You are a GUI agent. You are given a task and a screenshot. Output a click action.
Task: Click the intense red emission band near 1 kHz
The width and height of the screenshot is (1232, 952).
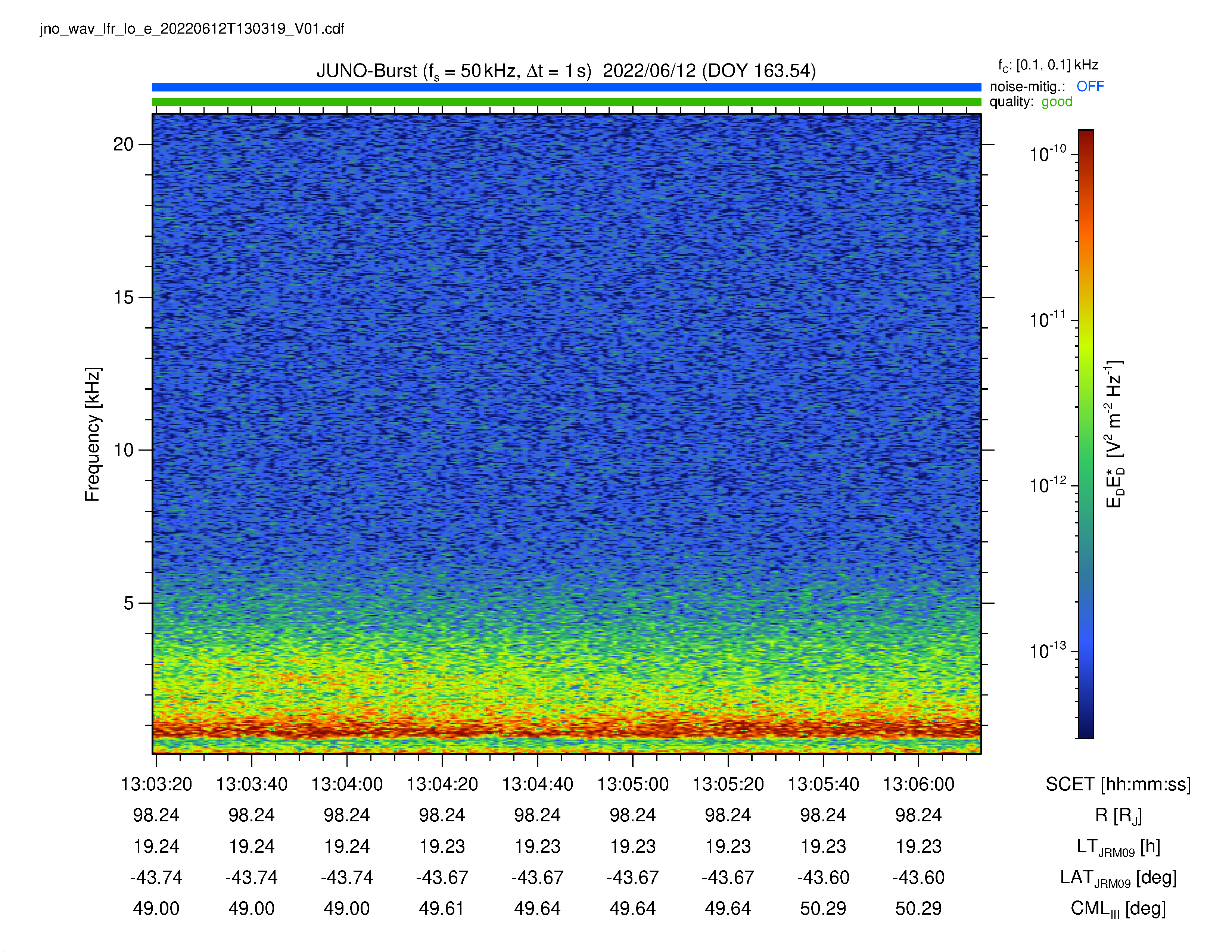pos(566,729)
